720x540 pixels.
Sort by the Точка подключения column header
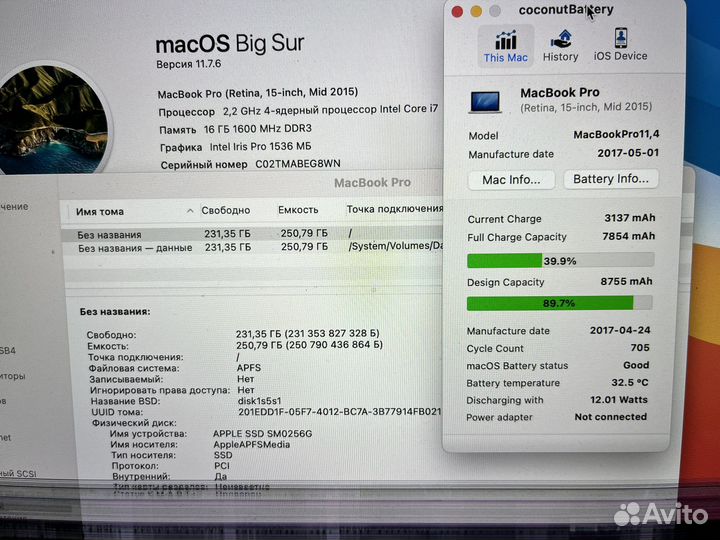point(394,209)
